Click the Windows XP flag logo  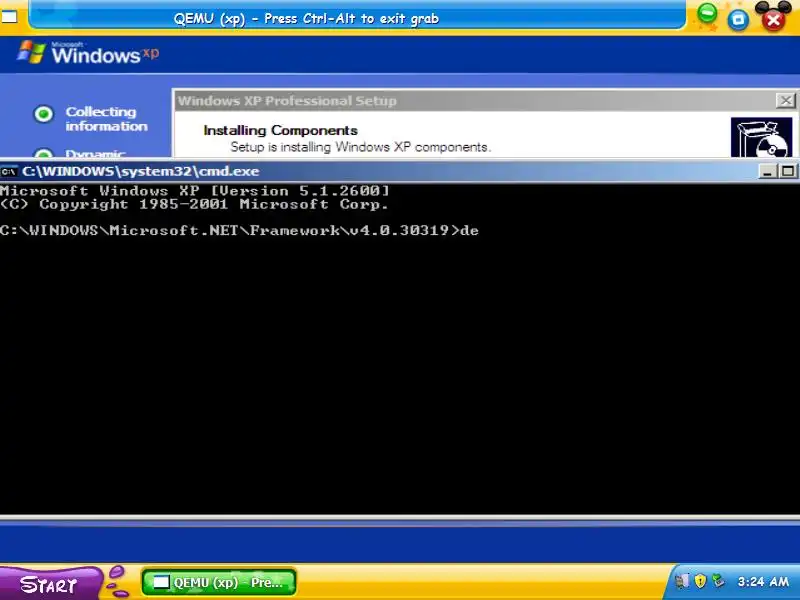point(31,53)
